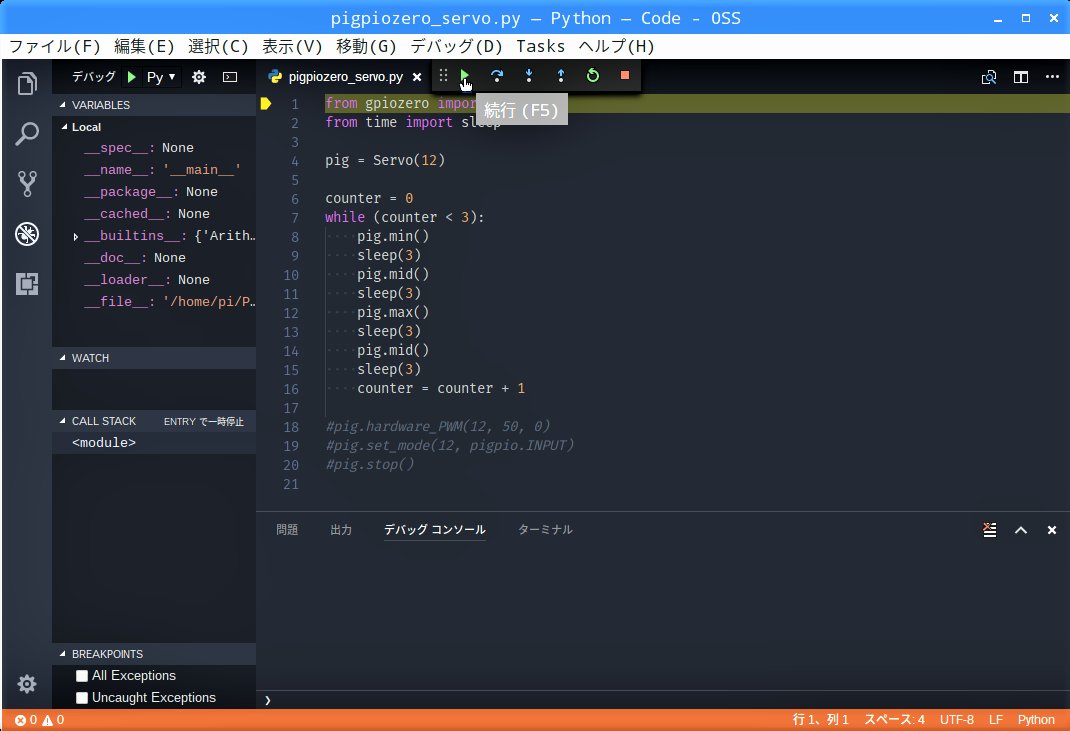Open the ファイル(F) menu
Screen dimensions: 1070x731
pos(55,46)
